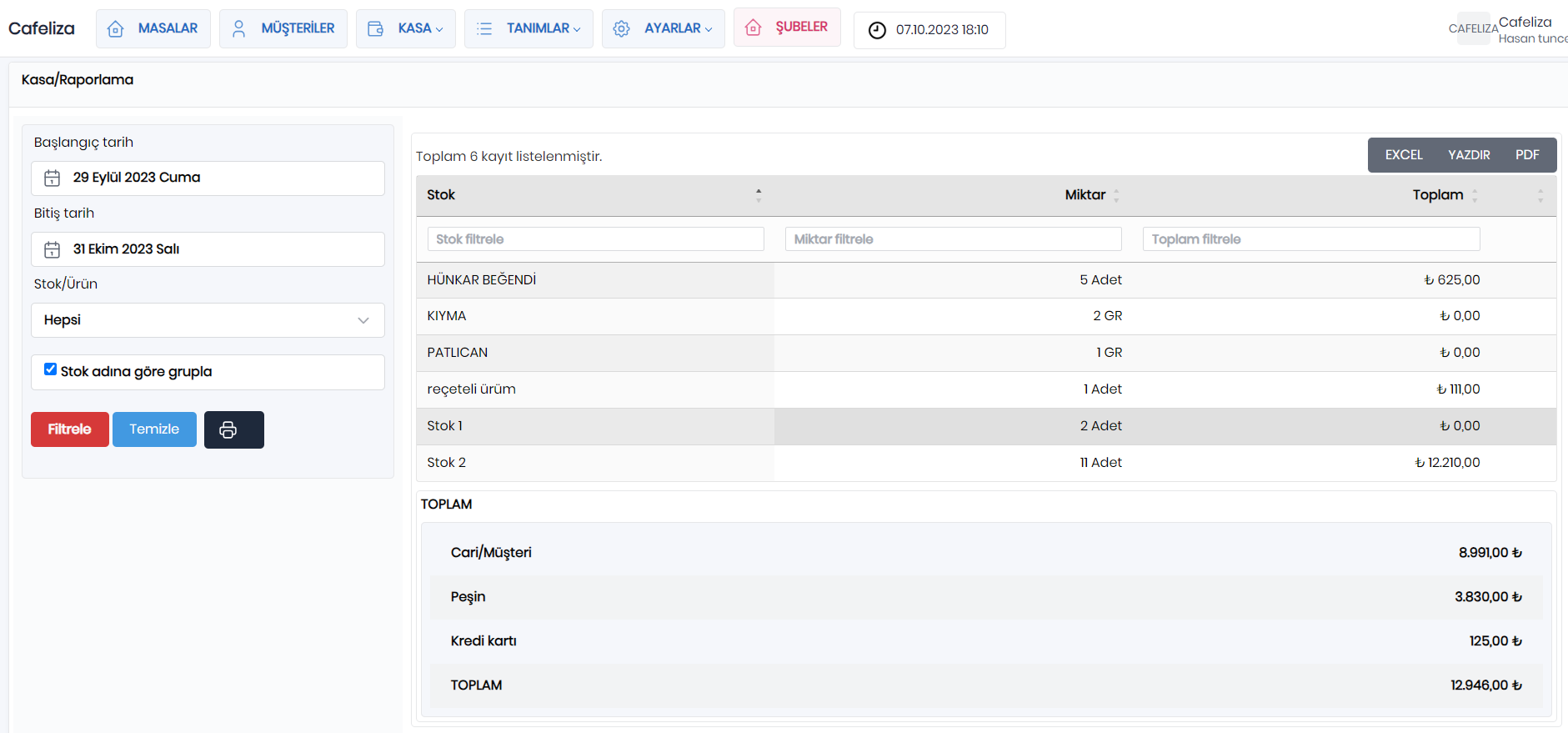Screen dimensions: 1568x733
Task: Click the Cafeliza logo link
Action: pyautogui.click(x=42, y=28)
